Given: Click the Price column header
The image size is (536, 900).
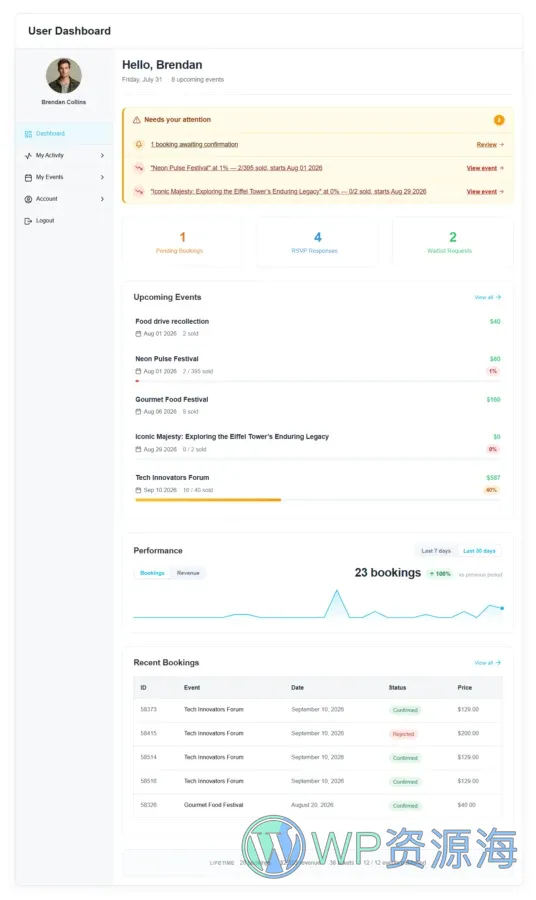Looking at the screenshot, I should click(465, 688).
